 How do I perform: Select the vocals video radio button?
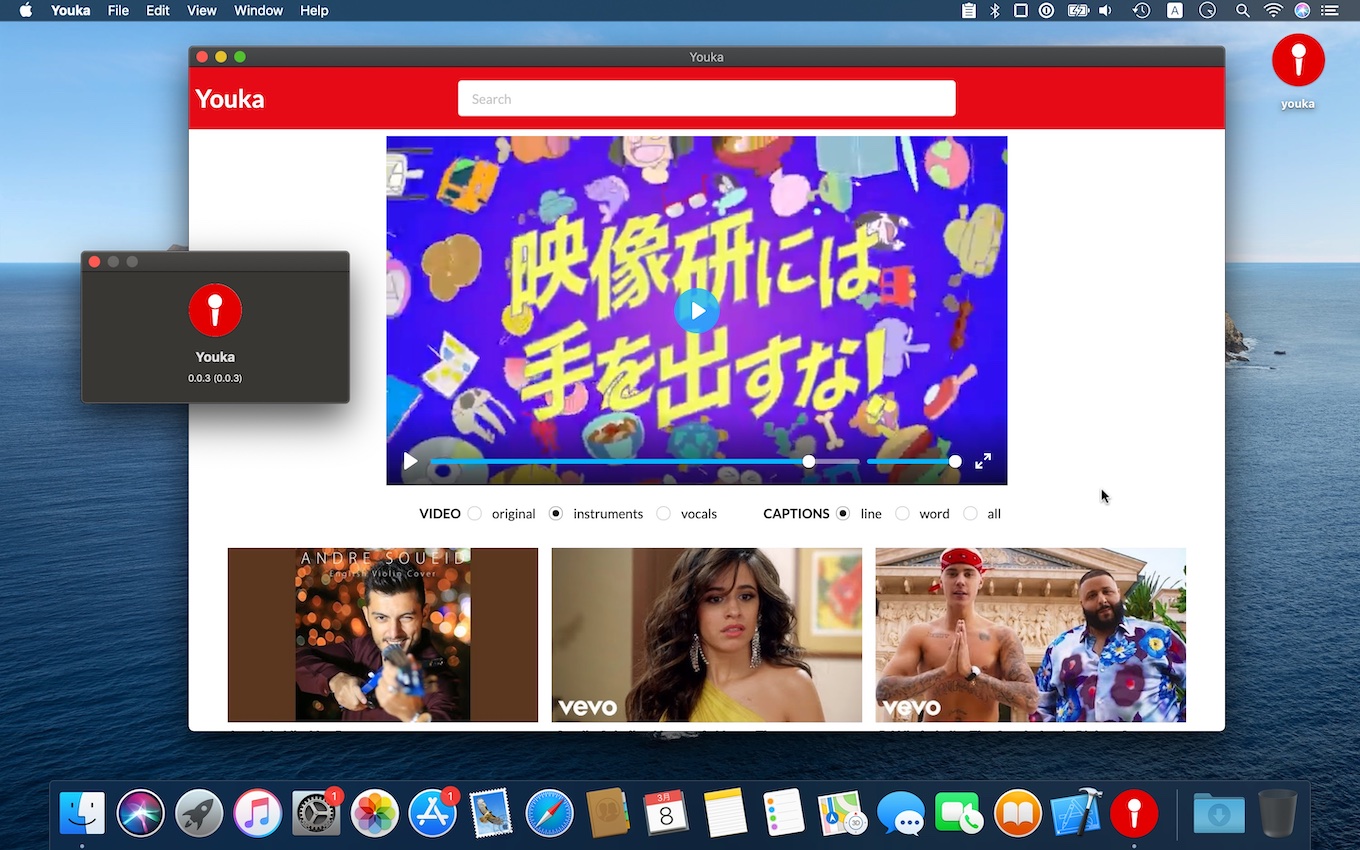tap(663, 513)
